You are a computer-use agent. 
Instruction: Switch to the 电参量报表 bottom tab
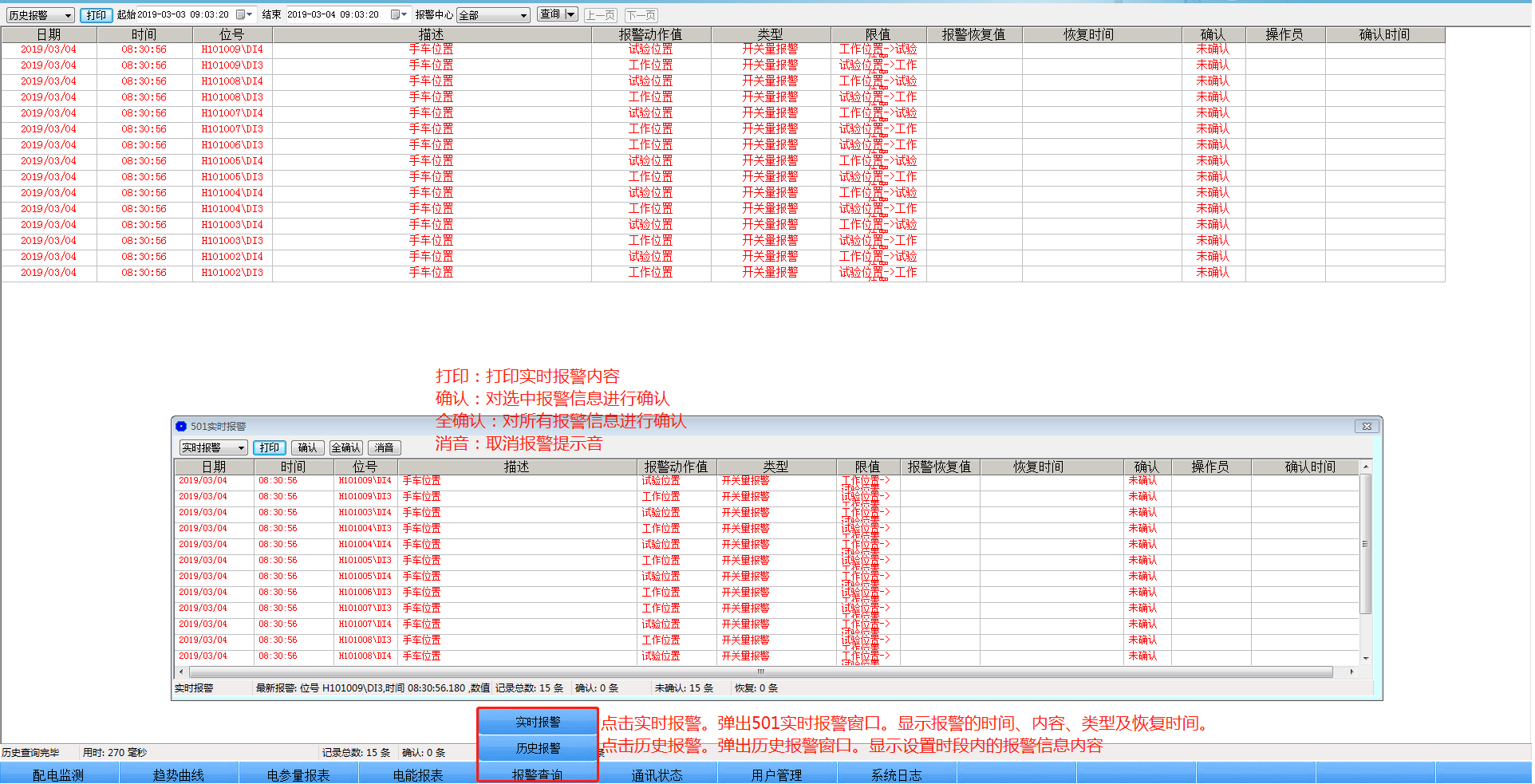[x=298, y=774]
